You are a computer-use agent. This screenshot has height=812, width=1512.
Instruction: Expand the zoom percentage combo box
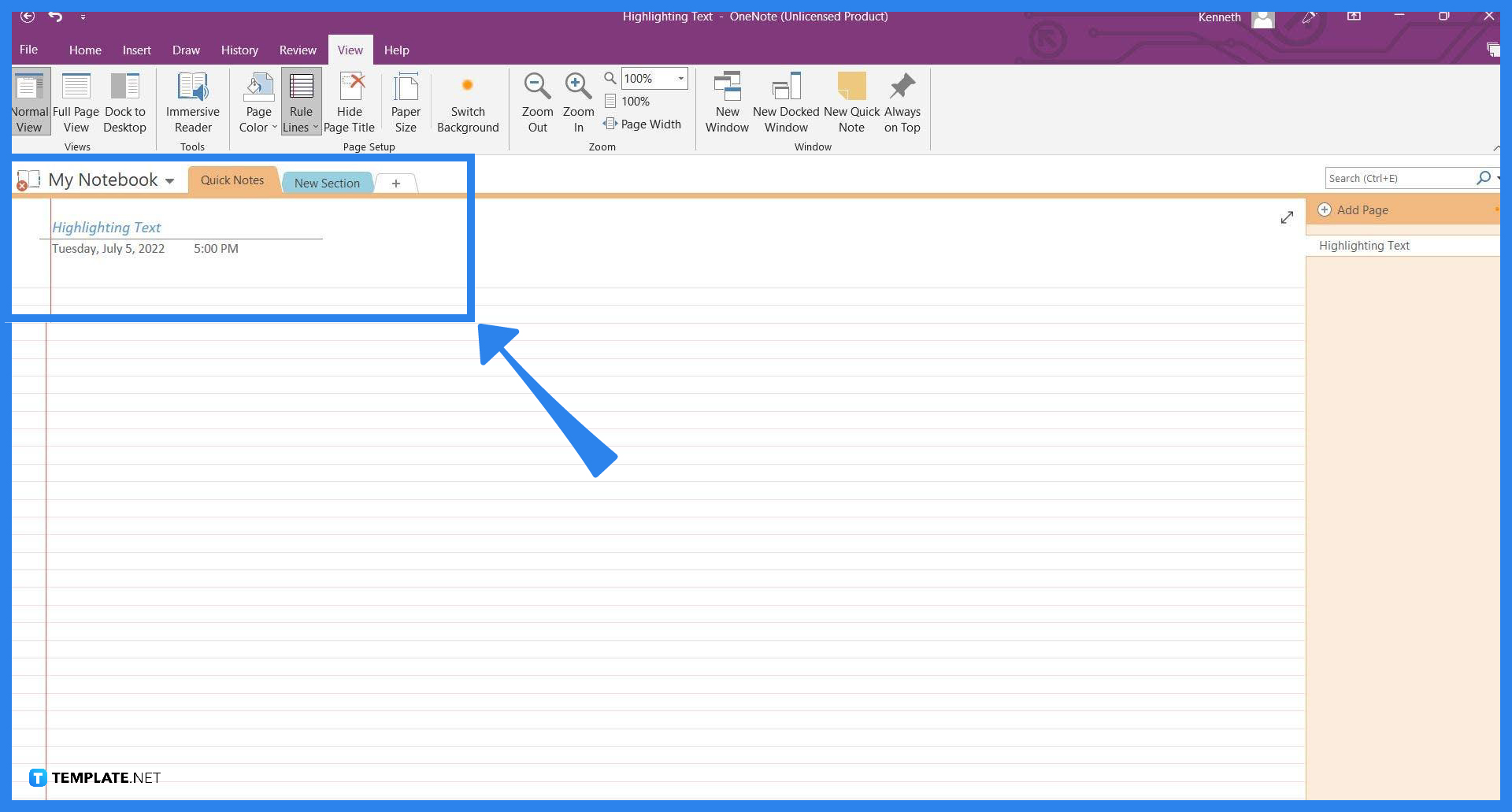click(x=680, y=78)
